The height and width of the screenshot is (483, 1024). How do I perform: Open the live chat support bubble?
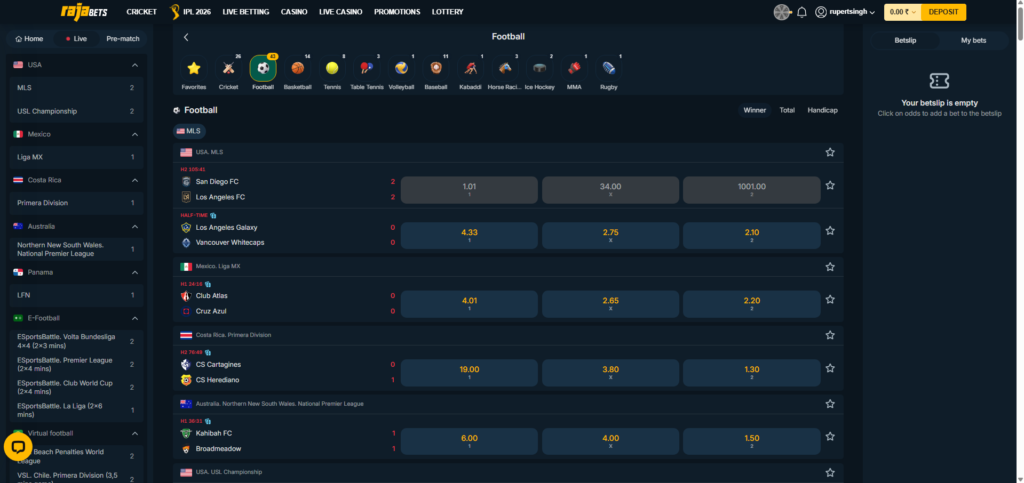pos(18,446)
